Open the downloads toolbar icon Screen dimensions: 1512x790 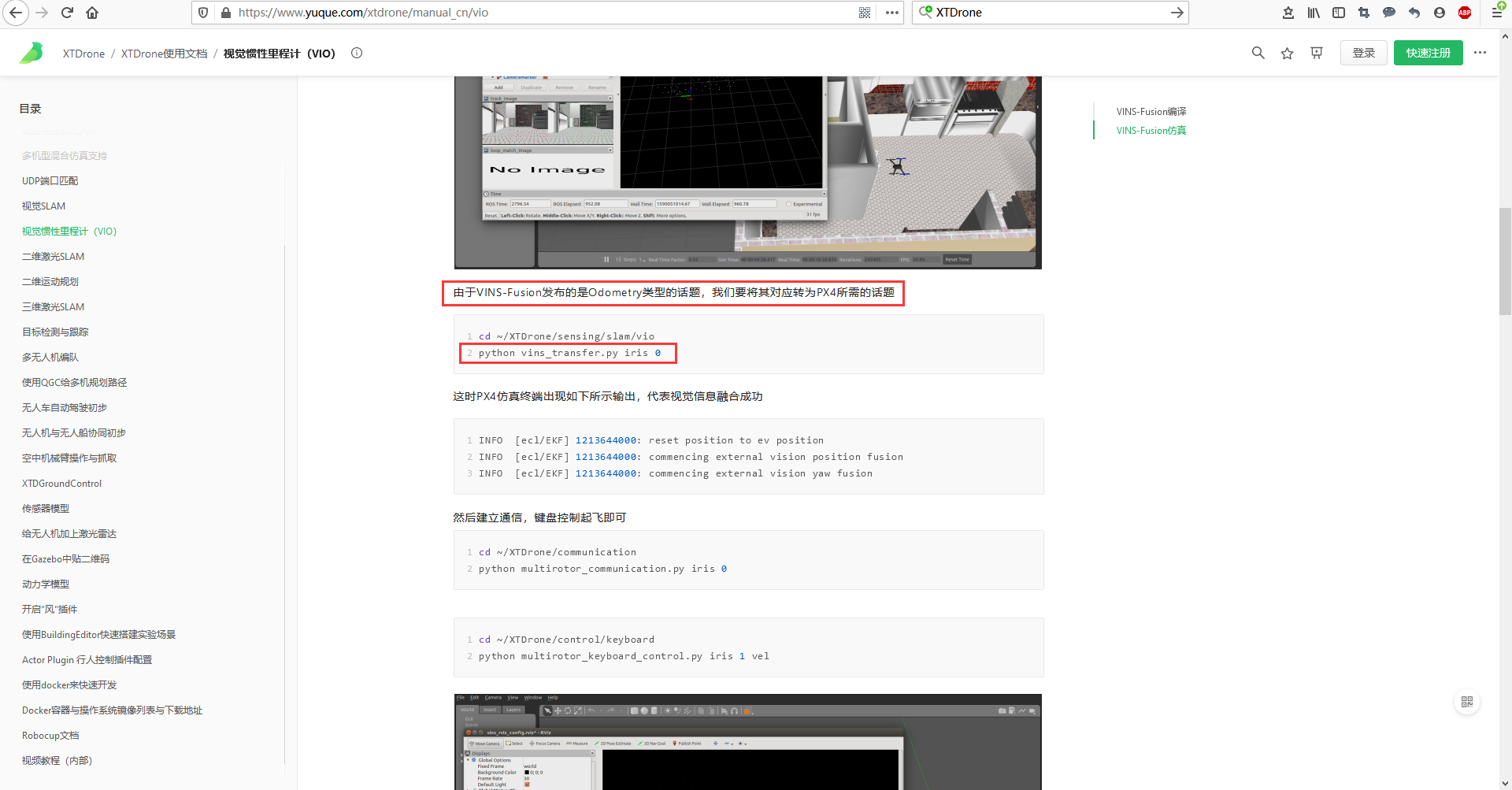coord(1288,13)
